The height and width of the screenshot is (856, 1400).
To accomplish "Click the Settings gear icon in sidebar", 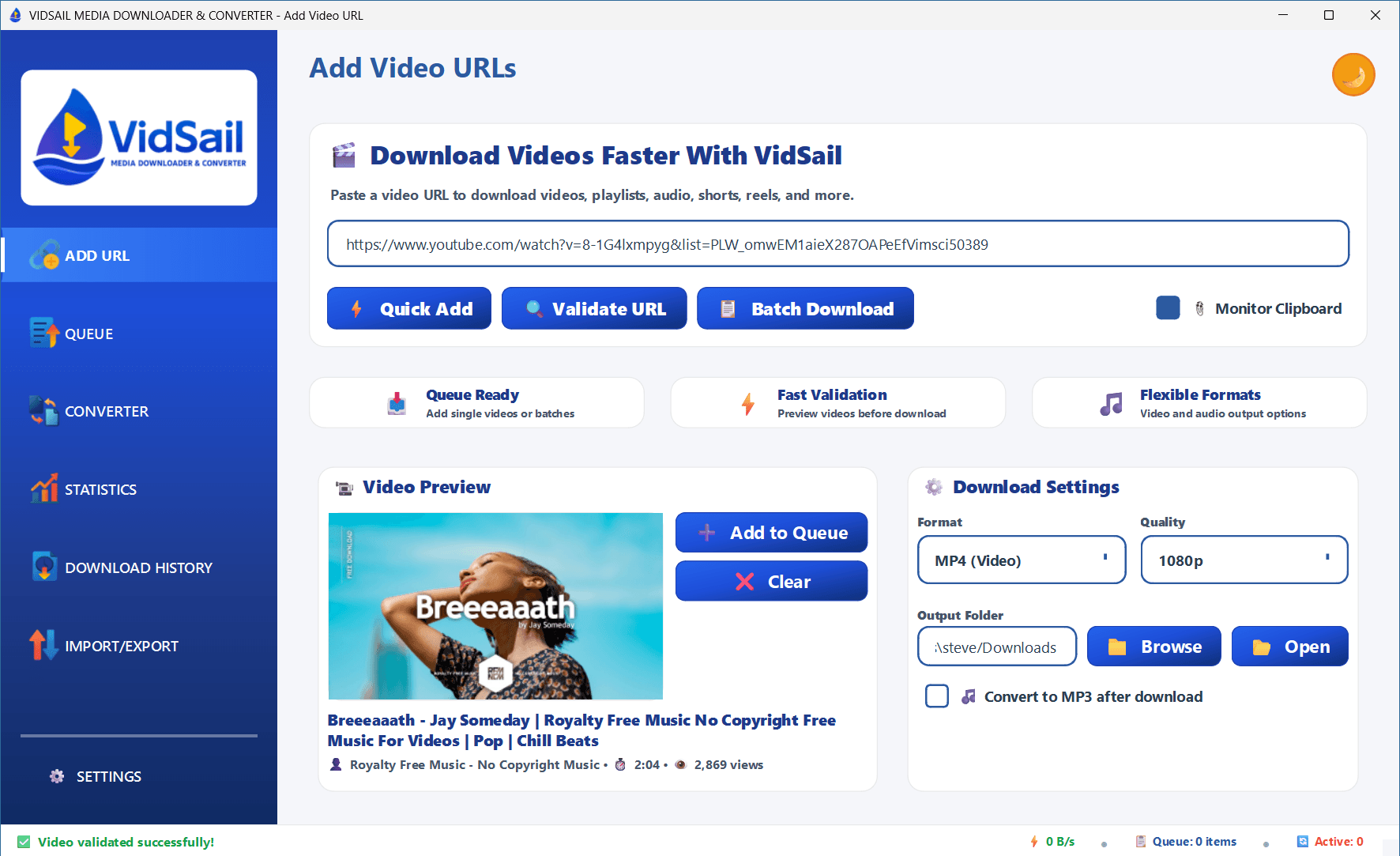I will [x=57, y=776].
